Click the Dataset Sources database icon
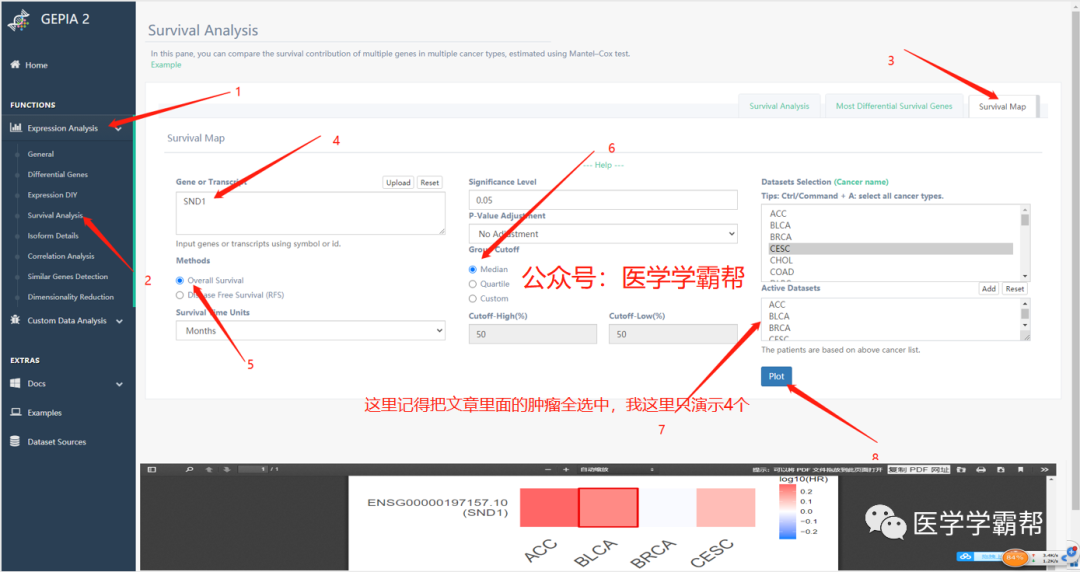This screenshot has width=1080, height=572. click(15, 441)
